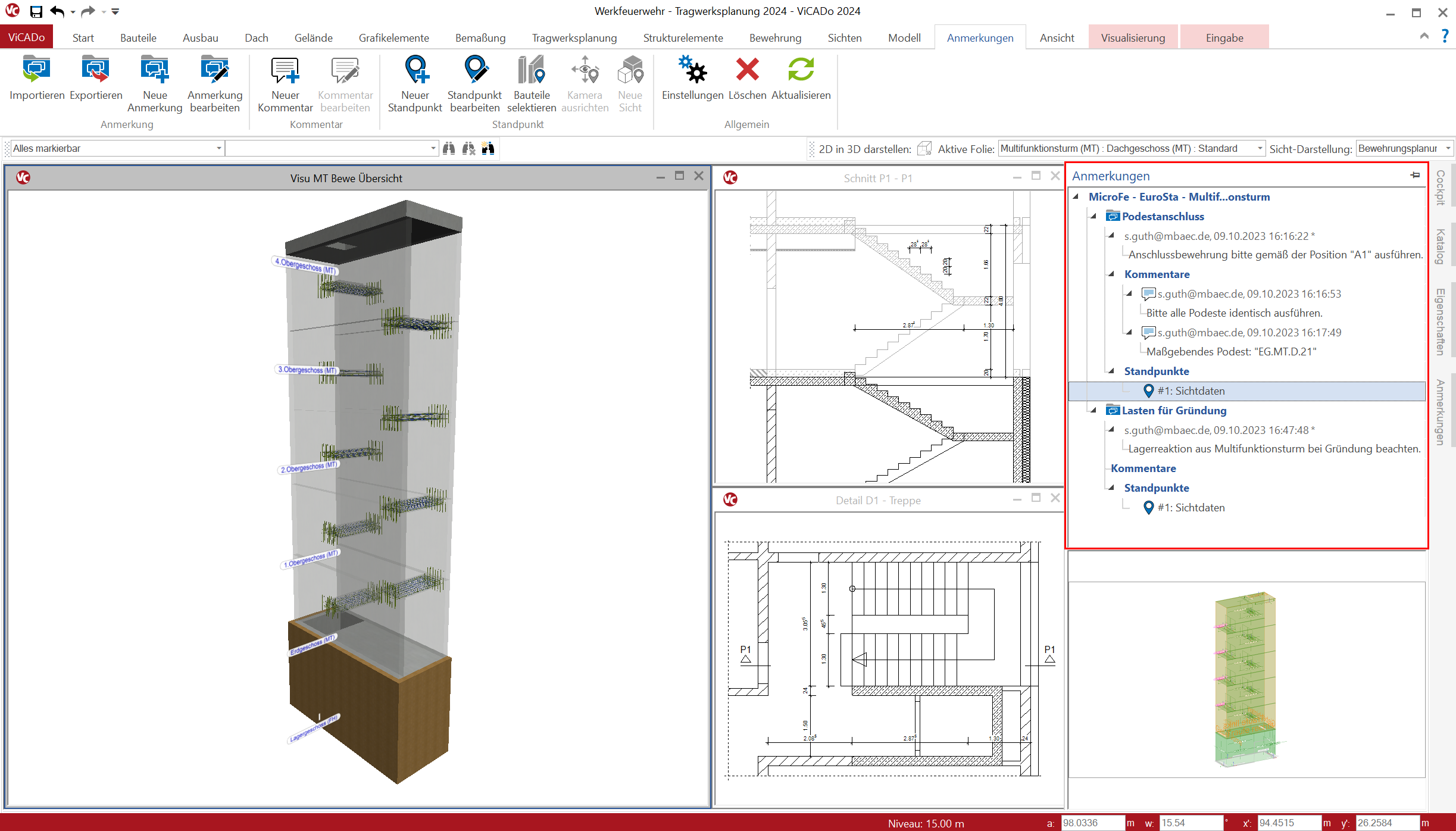Click the first binoculars search icon

[x=449, y=148]
